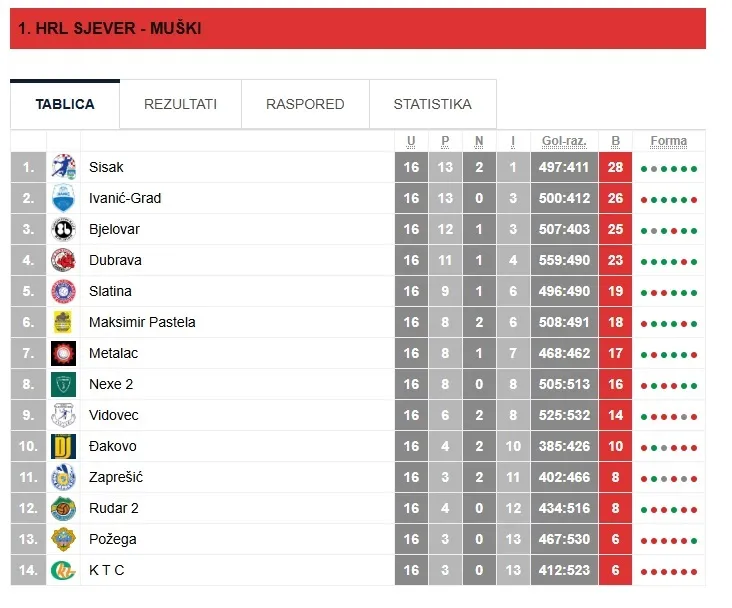The image size is (732, 608).
Task: Click the Požega club crest
Action: (63, 539)
